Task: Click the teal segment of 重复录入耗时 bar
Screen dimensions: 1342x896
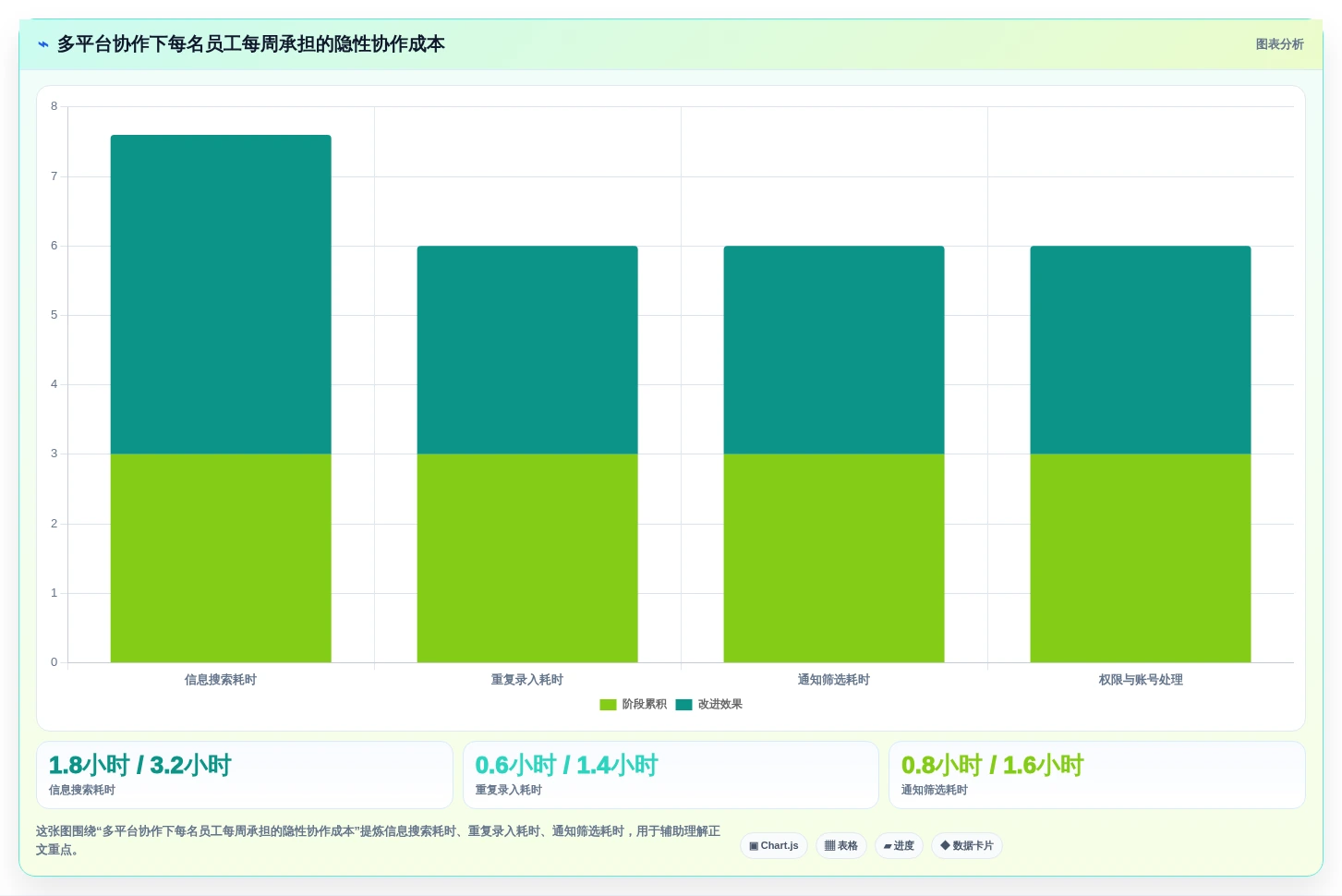Action: 527,350
